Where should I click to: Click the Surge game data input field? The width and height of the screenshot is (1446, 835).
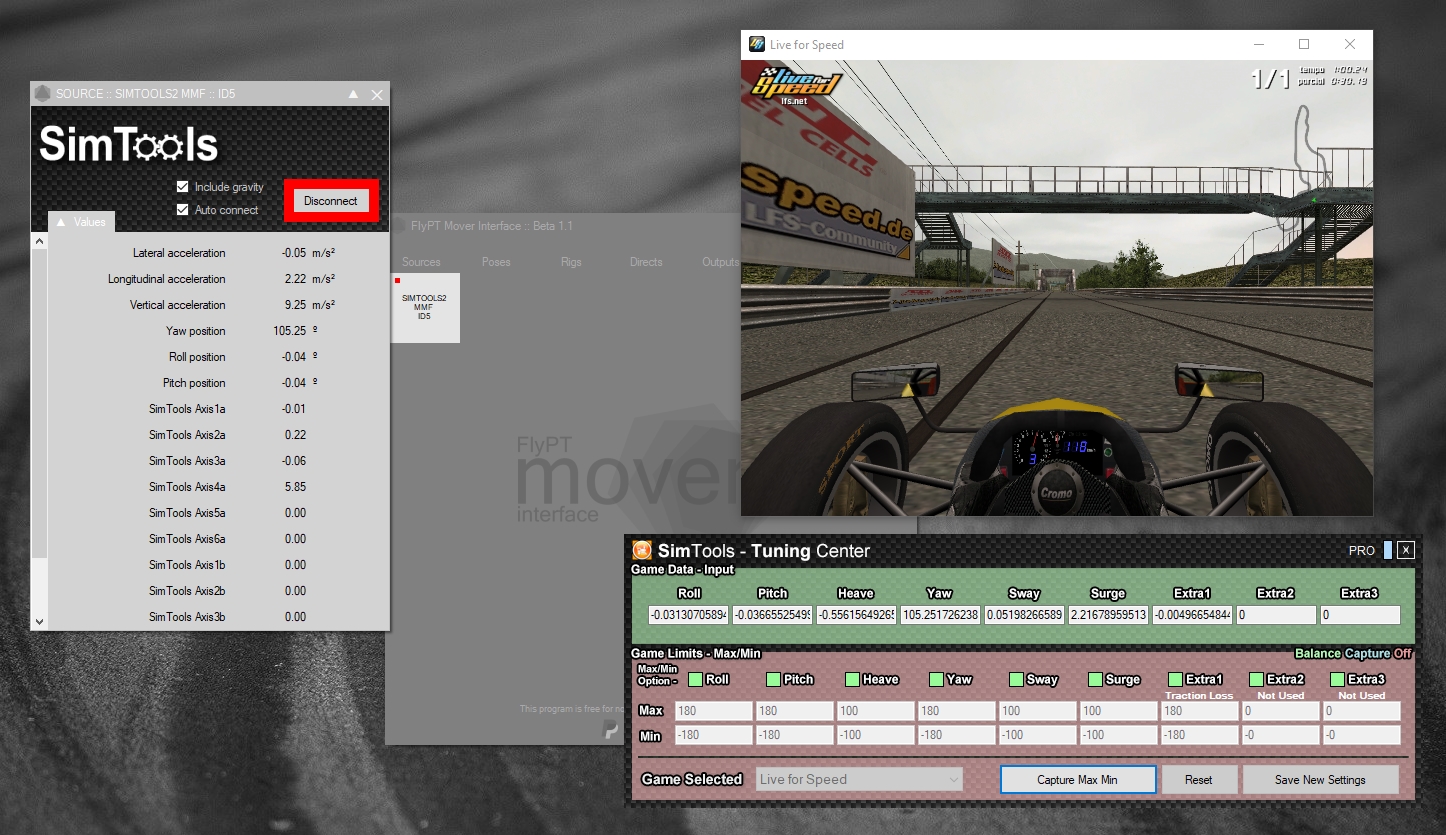click(1109, 615)
